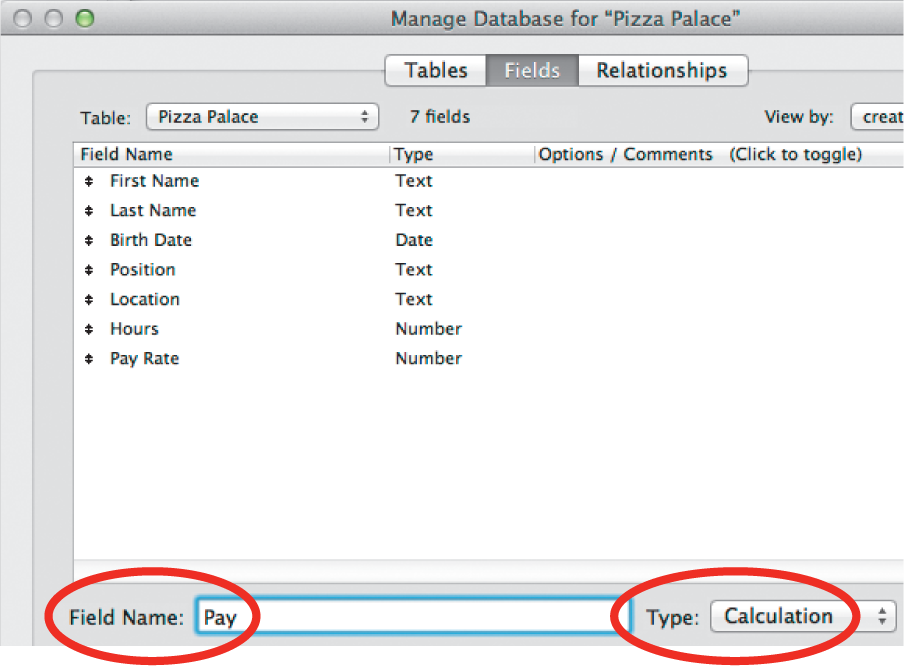Screen dimensions: 904x666
Task: Click the reorder handle beside Hours
Action: point(89,329)
